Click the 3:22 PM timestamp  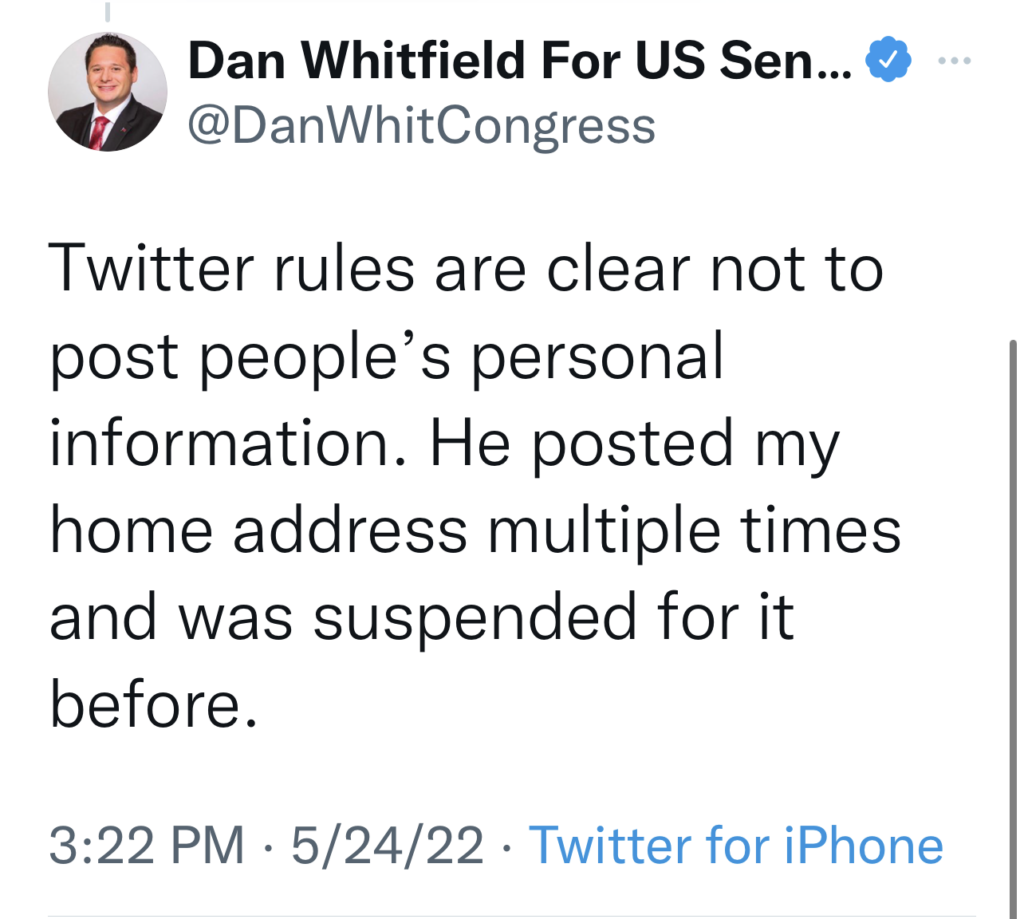146,845
